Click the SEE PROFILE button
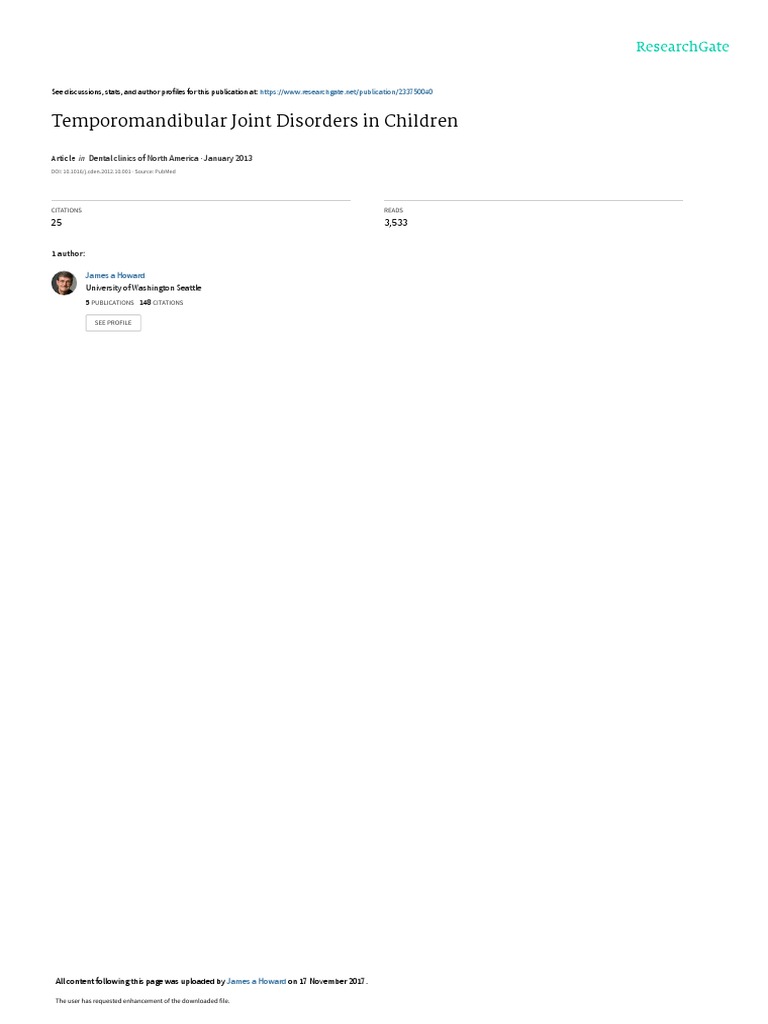Image resolution: width=768 pixels, height=1024 pixels. 113,323
